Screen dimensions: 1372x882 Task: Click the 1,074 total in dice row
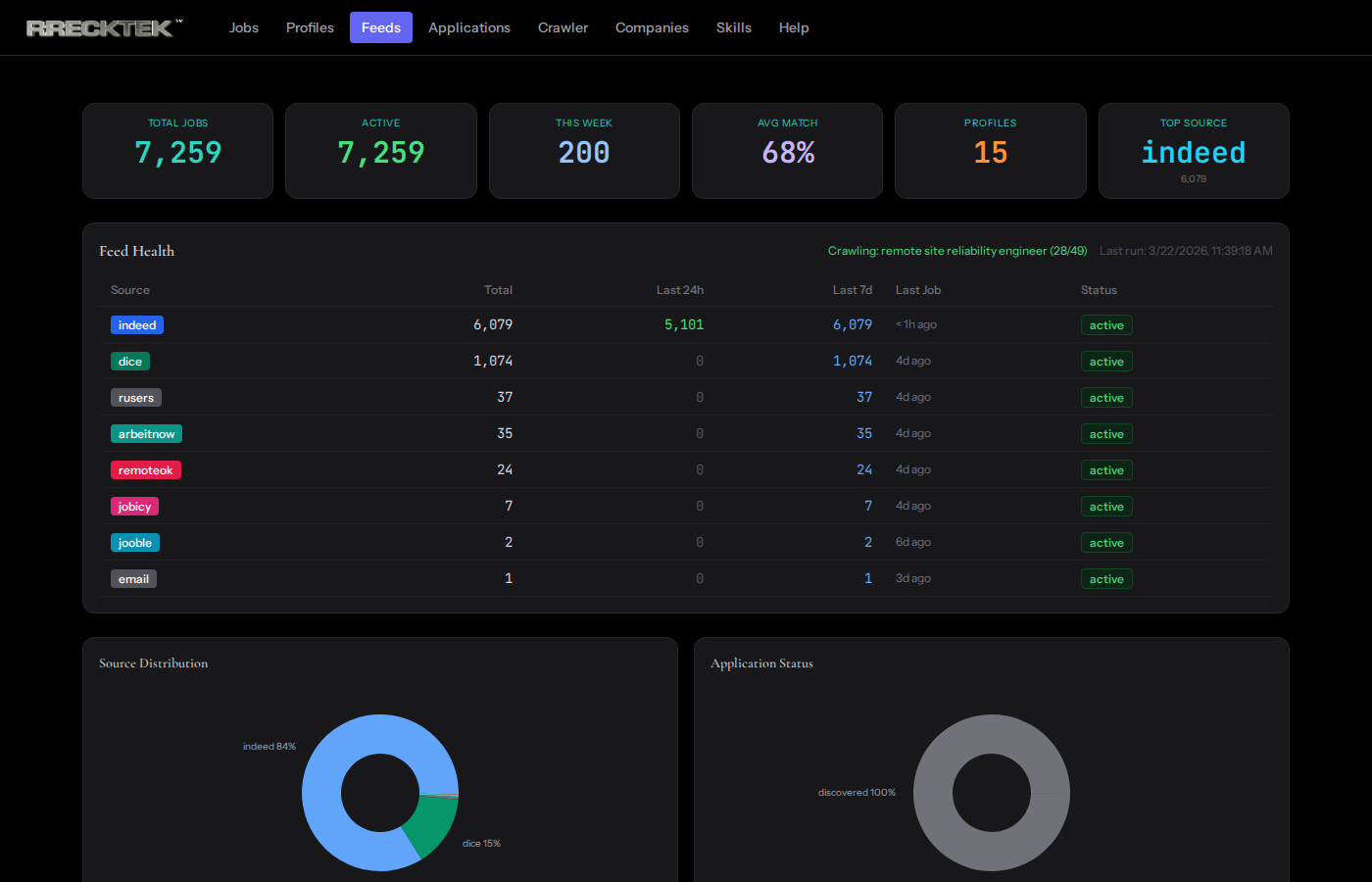tap(493, 361)
